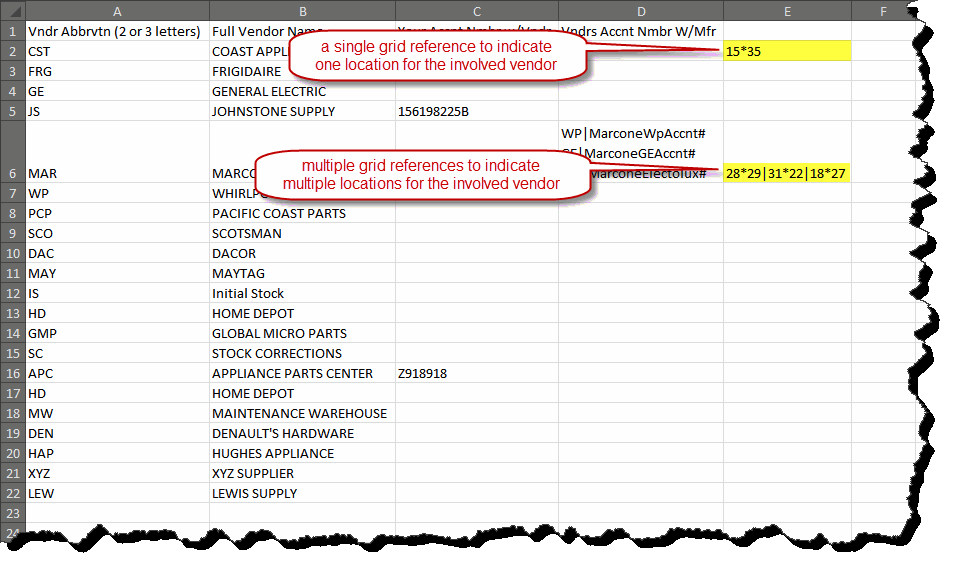The width and height of the screenshot is (953, 568).
Task: Select the APC abbreviation cell
Action: 117,374
